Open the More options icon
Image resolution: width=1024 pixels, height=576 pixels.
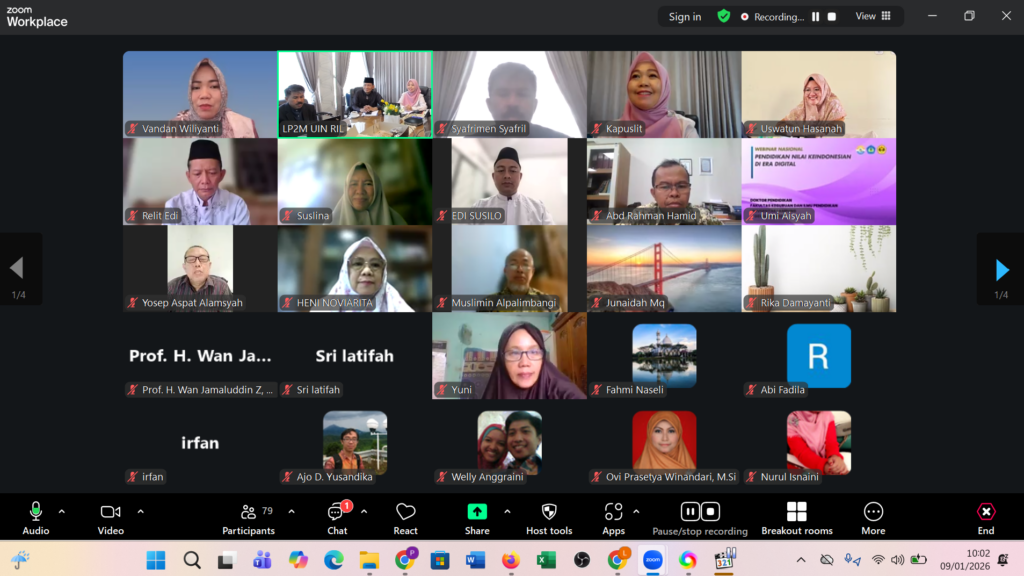click(x=873, y=512)
